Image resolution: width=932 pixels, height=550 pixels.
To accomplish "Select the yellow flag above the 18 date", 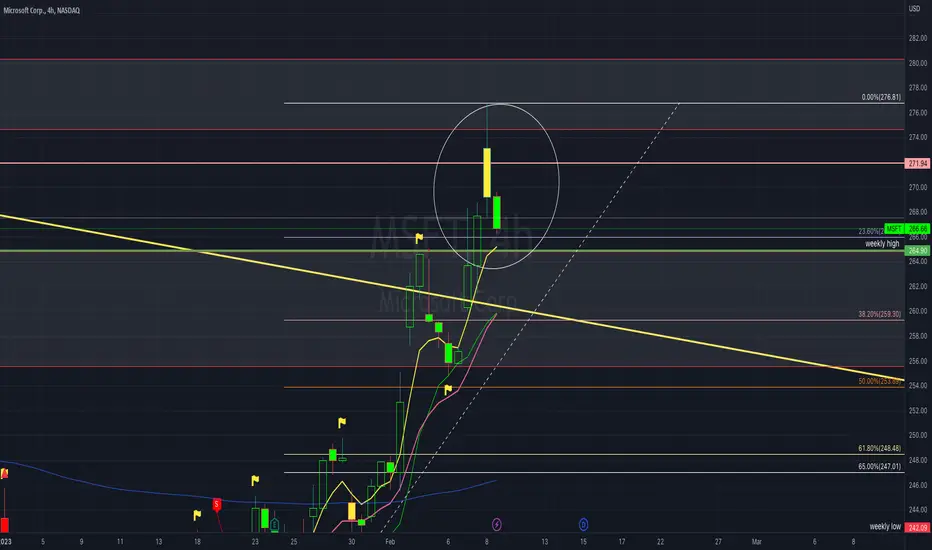I will 197,515.
